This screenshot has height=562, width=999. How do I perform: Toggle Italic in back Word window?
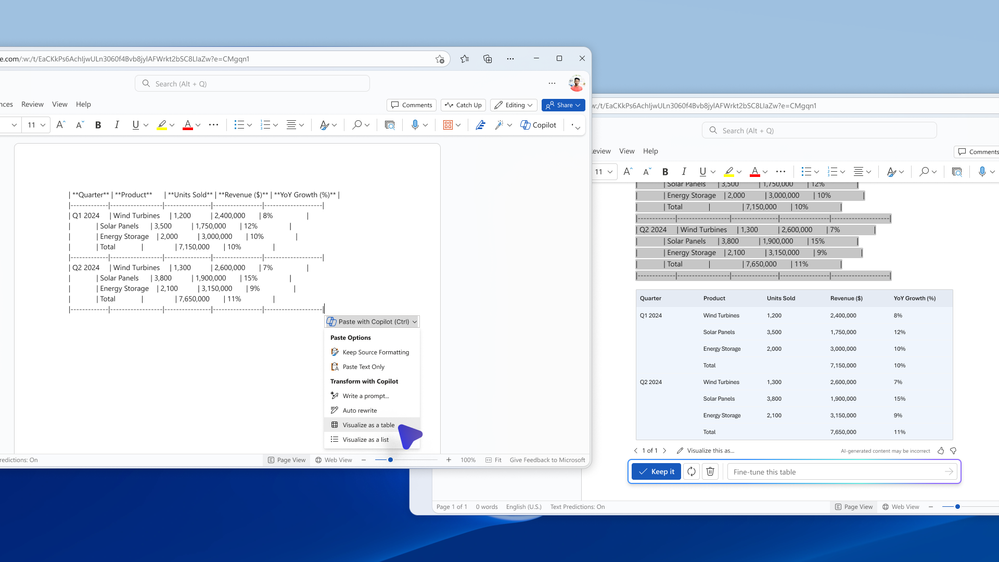point(684,171)
